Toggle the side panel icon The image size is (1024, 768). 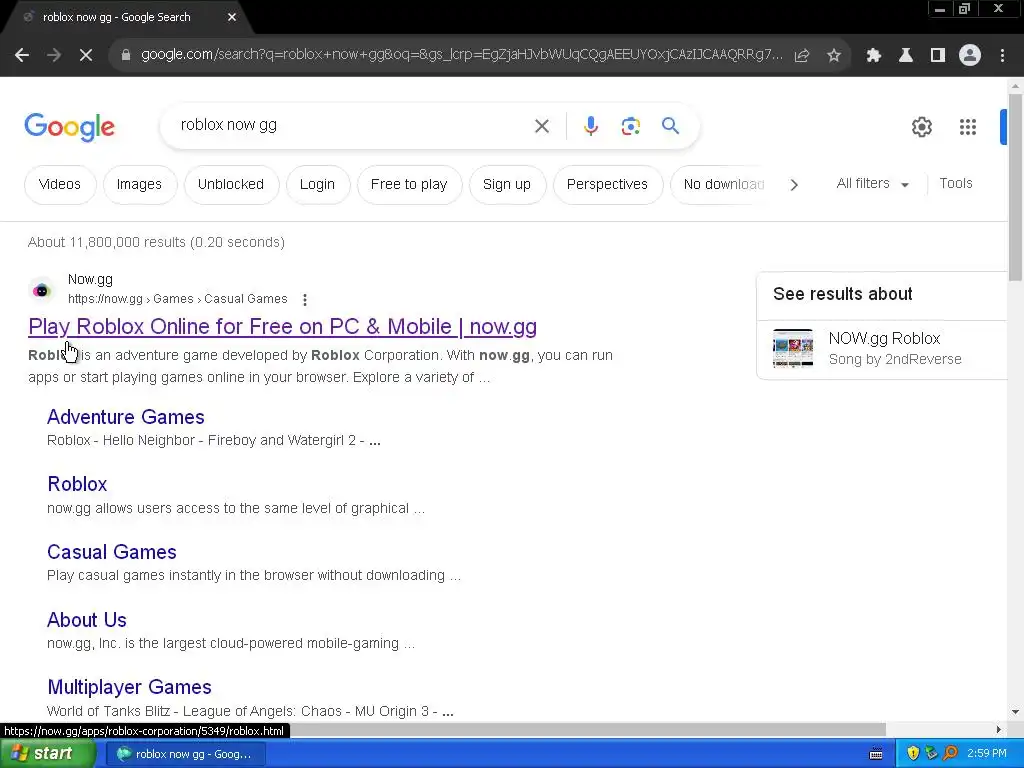coord(938,56)
